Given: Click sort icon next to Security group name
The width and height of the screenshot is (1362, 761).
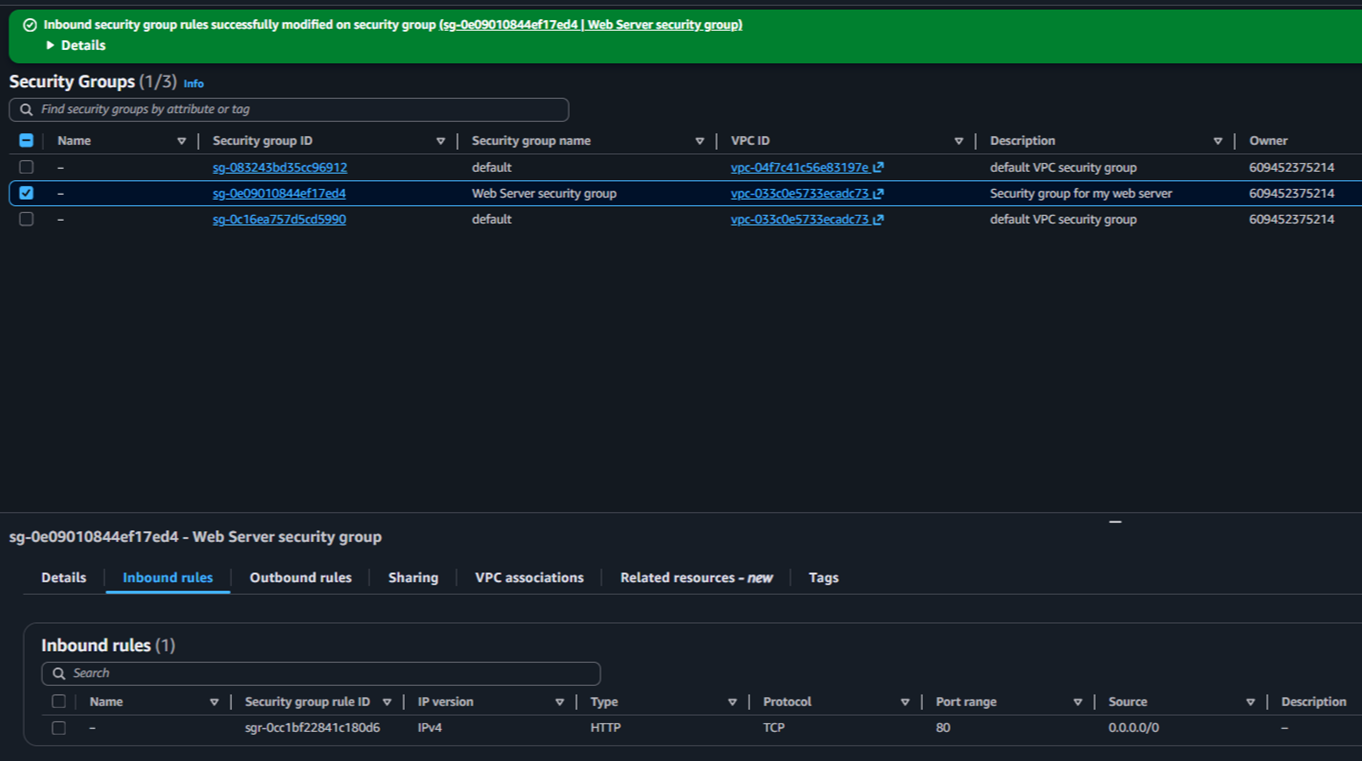Looking at the screenshot, I should [x=699, y=141].
